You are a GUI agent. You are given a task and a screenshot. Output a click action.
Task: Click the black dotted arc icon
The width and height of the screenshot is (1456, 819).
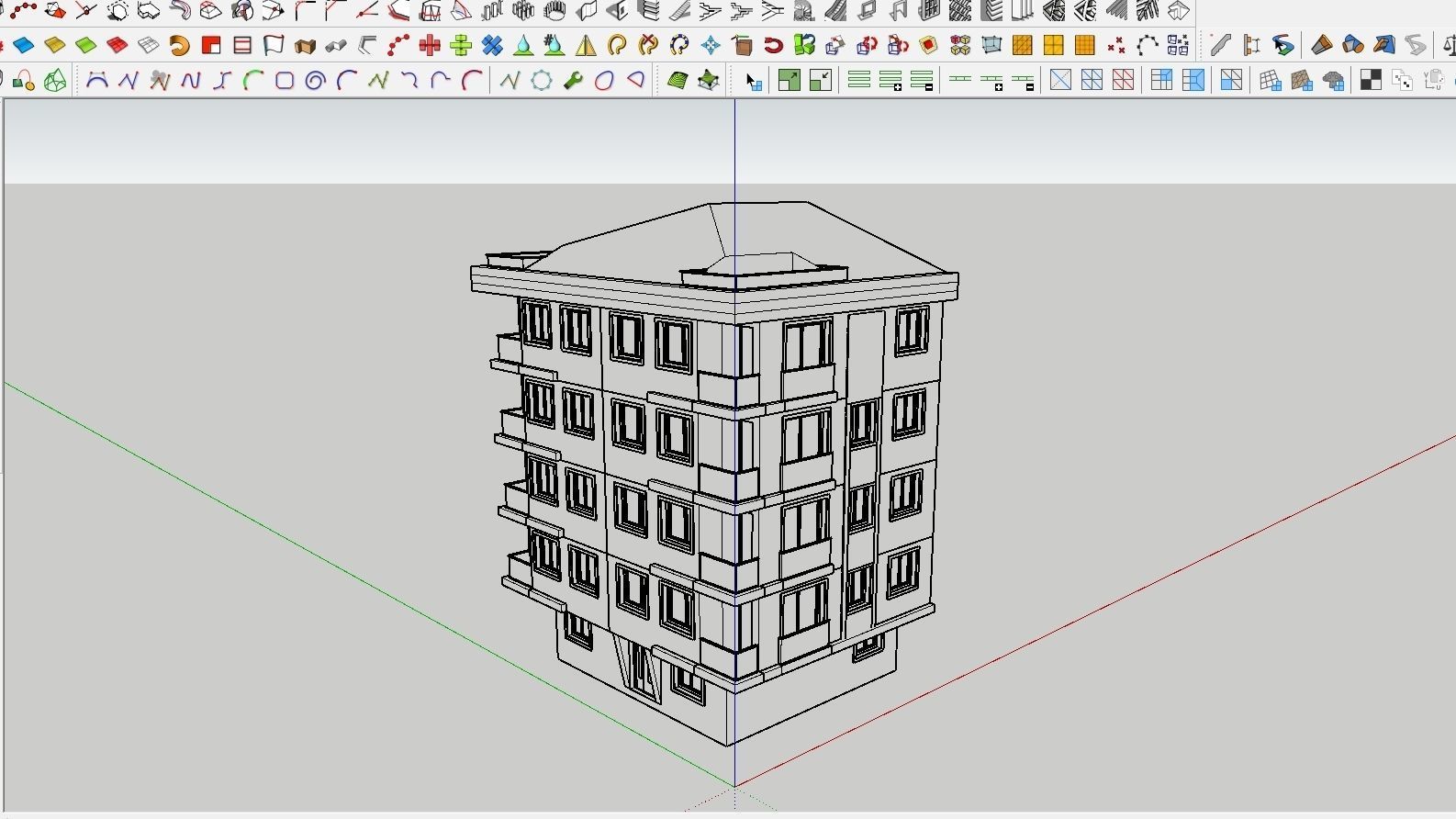coord(1147,45)
